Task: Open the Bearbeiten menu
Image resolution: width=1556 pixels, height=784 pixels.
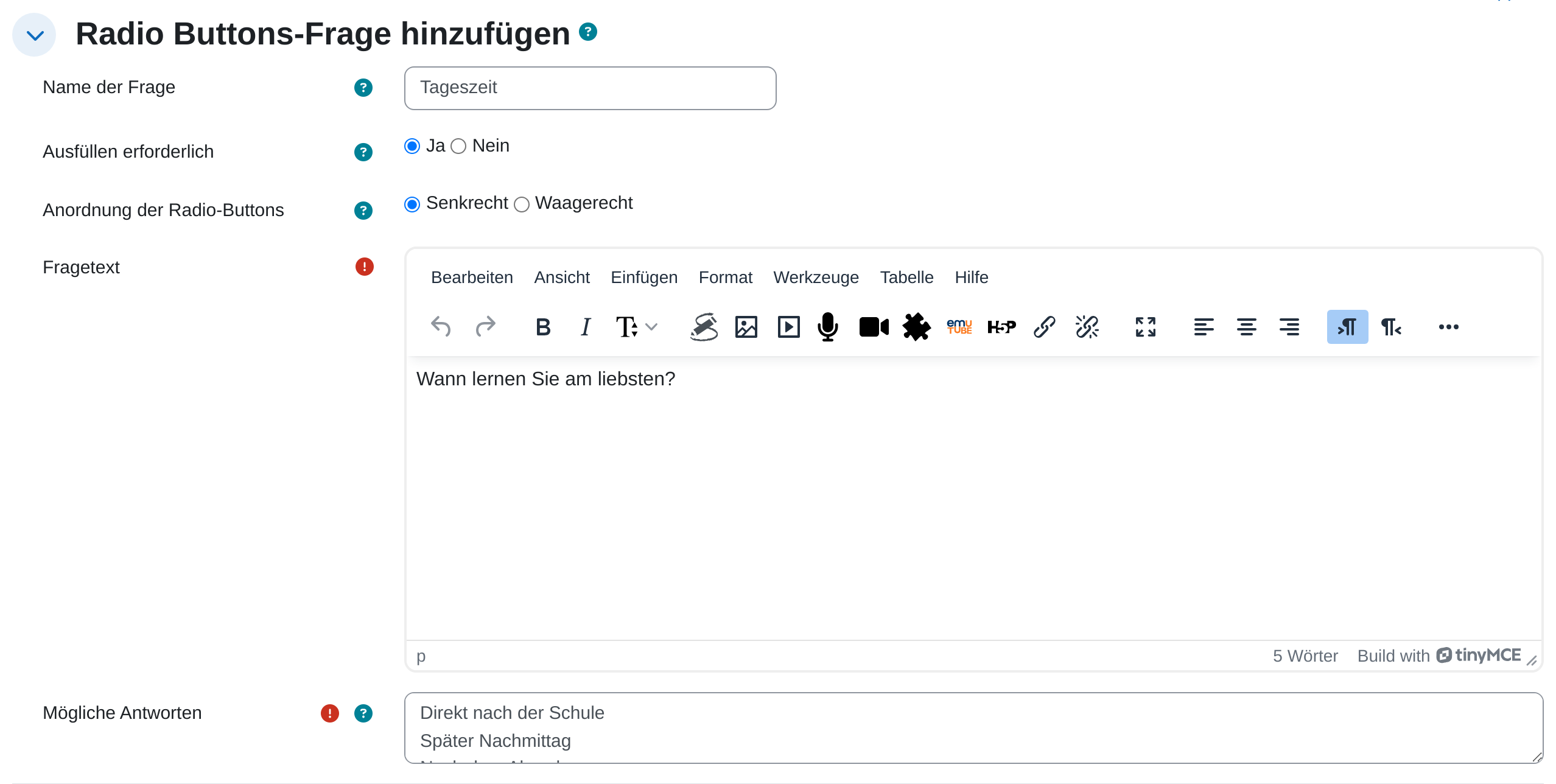Action: pos(472,278)
